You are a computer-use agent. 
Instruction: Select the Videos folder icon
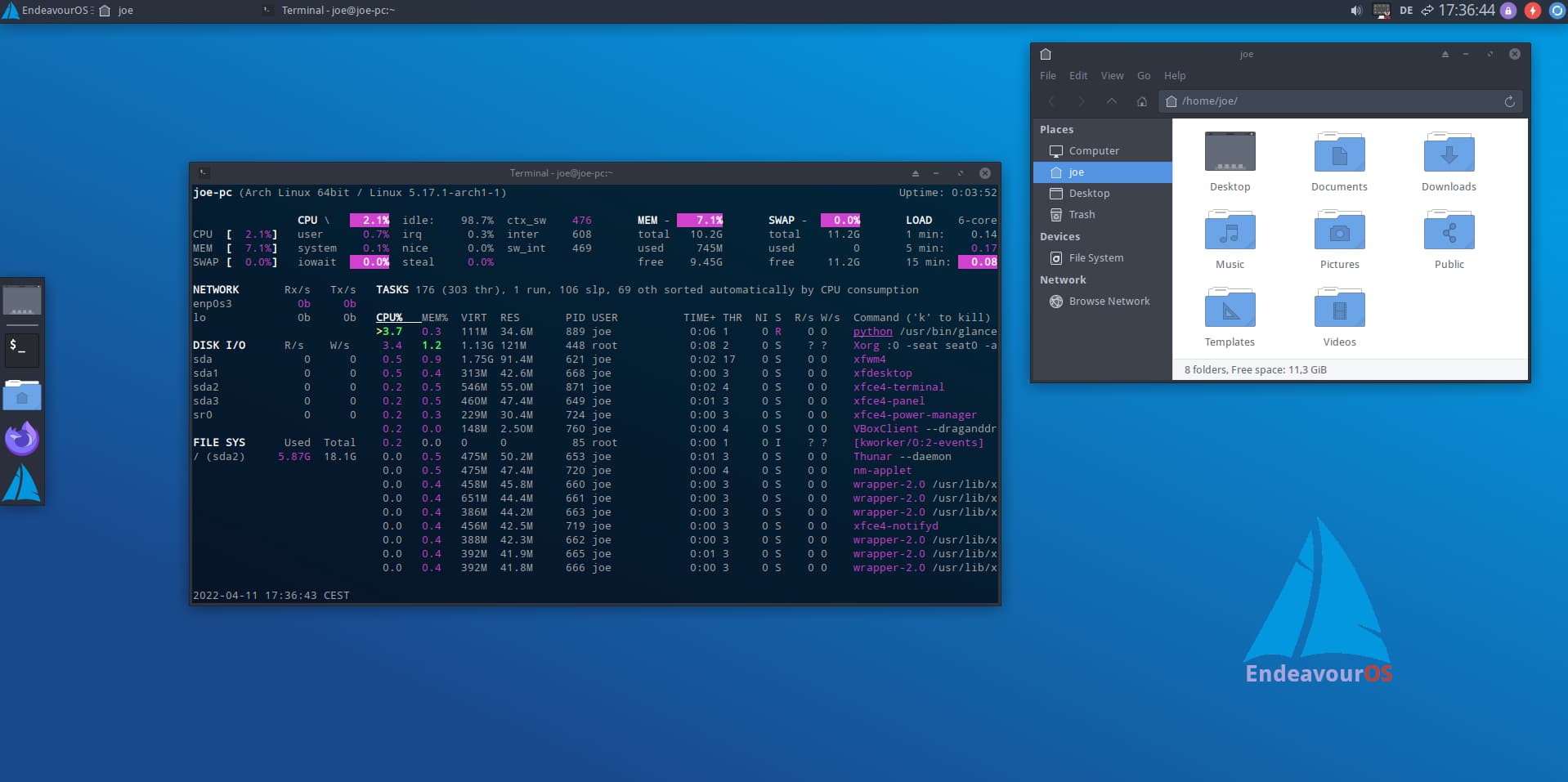1339,317
